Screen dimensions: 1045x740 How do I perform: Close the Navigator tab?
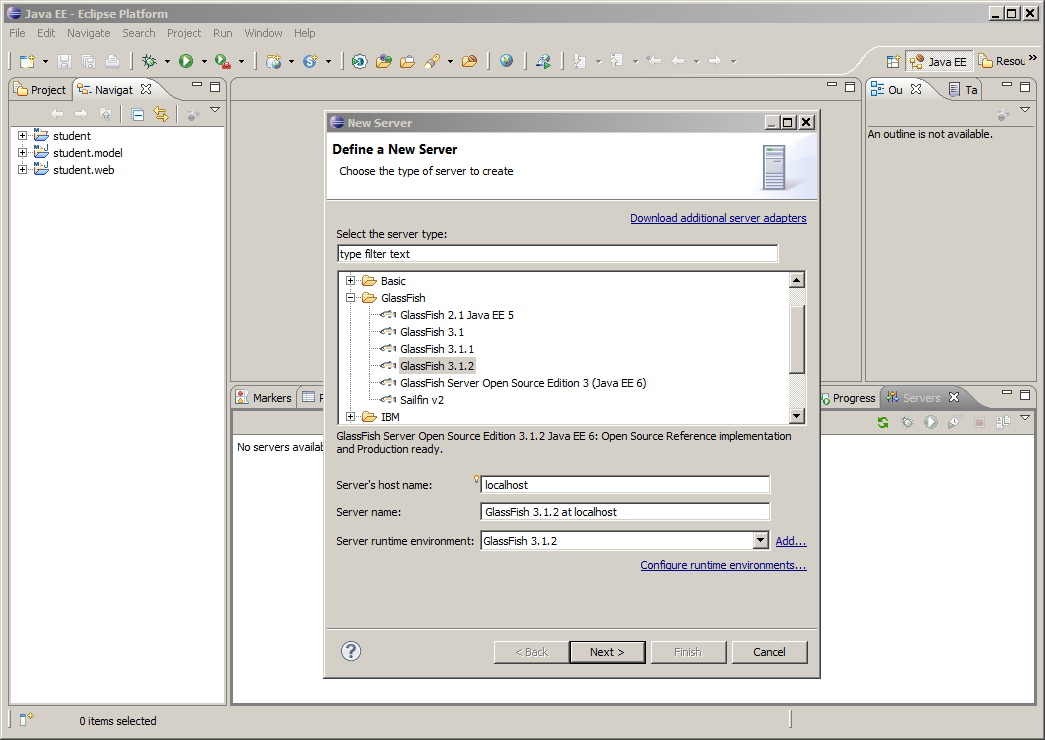[146, 89]
